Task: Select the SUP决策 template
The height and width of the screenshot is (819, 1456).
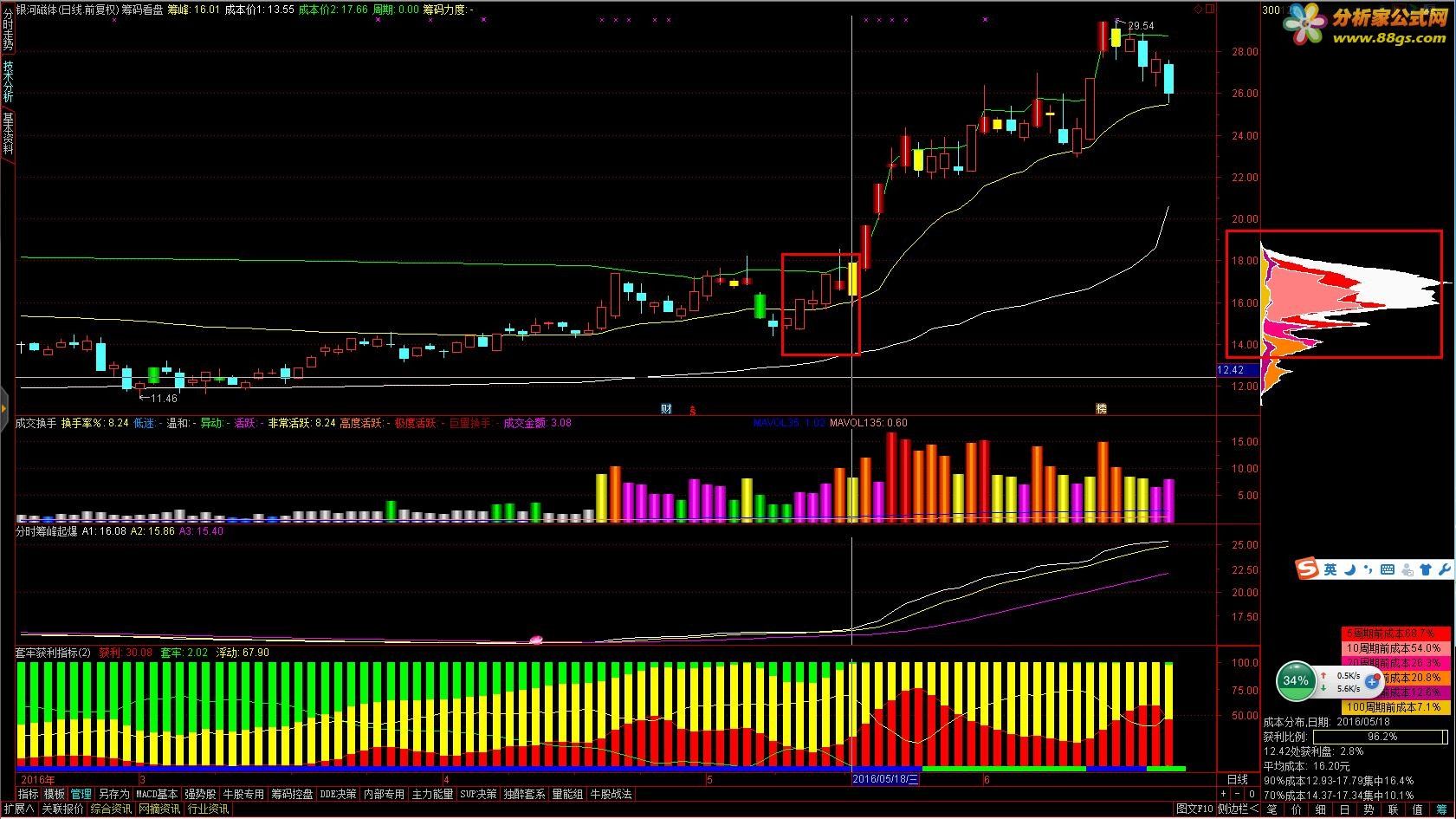Action: (478, 794)
